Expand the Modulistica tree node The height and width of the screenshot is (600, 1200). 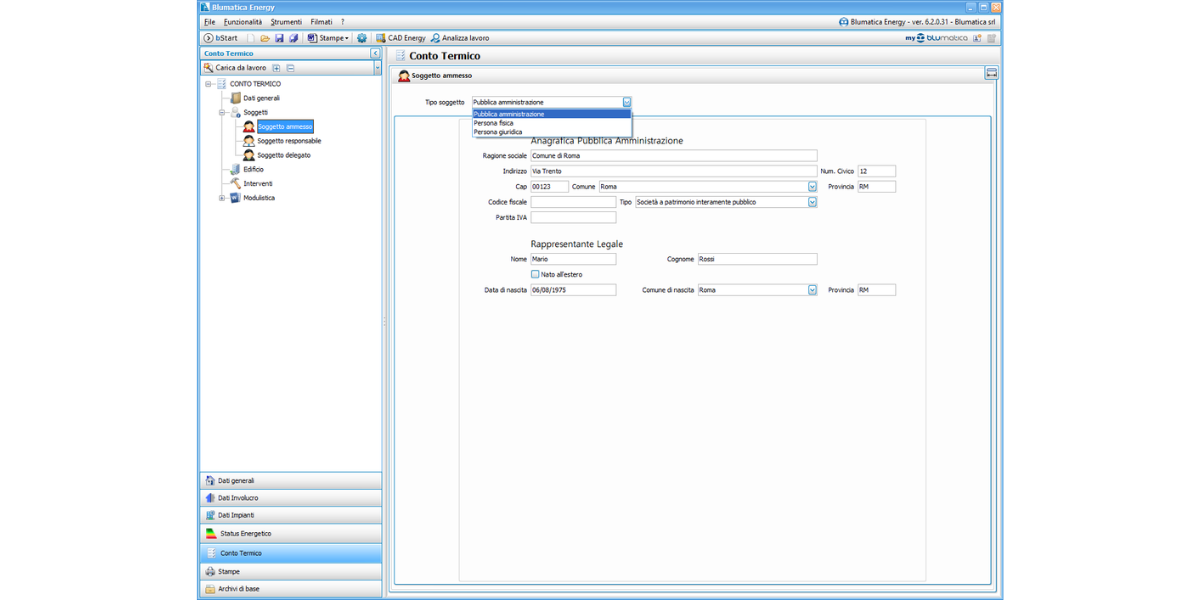click(222, 198)
